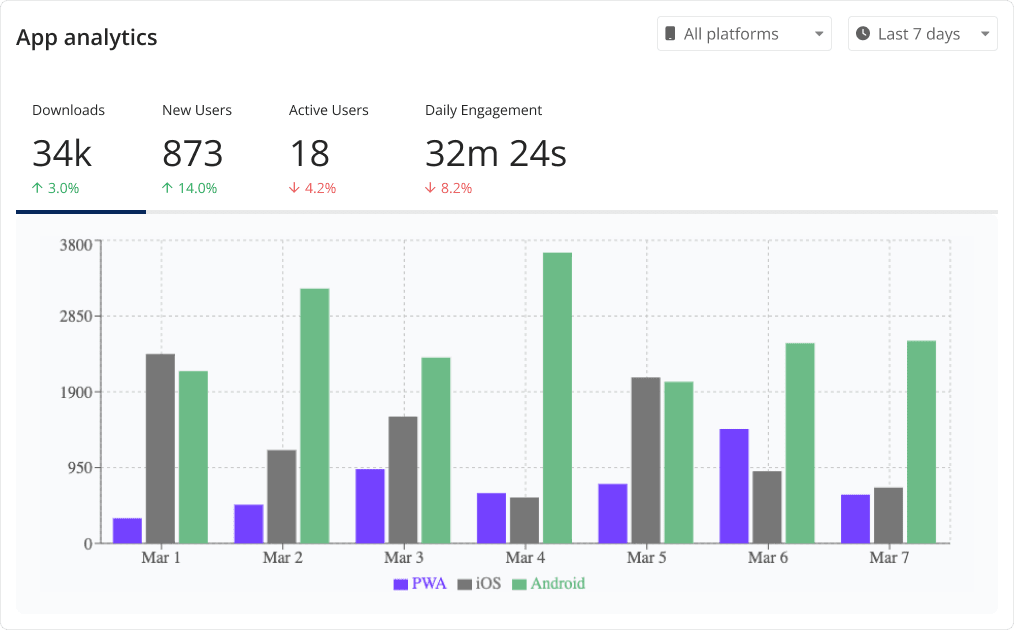The image size is (1014, 630).
Task: Click the 34k downloads value
Action: pos(62,154)
